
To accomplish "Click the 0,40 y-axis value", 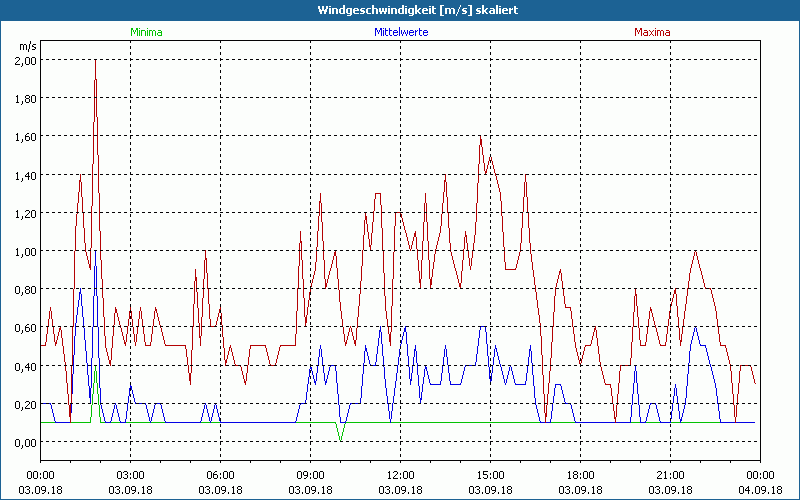I will (x=25, y=366).
